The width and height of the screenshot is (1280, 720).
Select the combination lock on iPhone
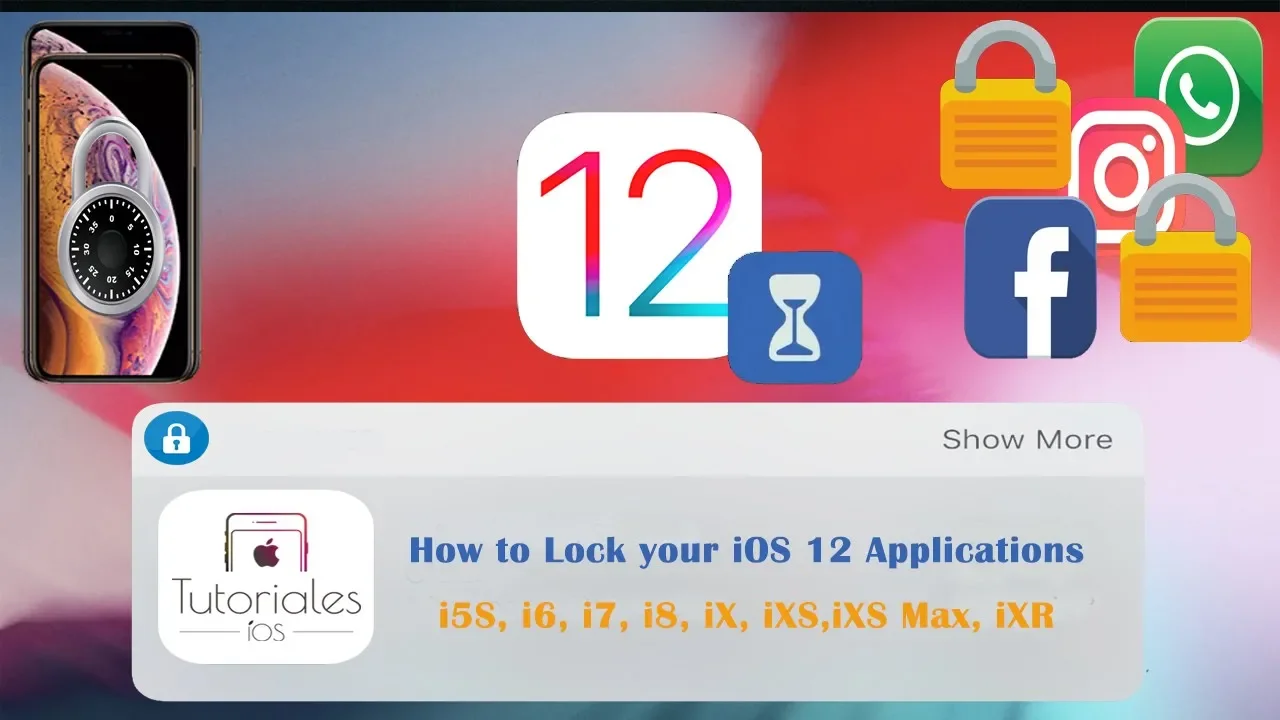point(111,218)
